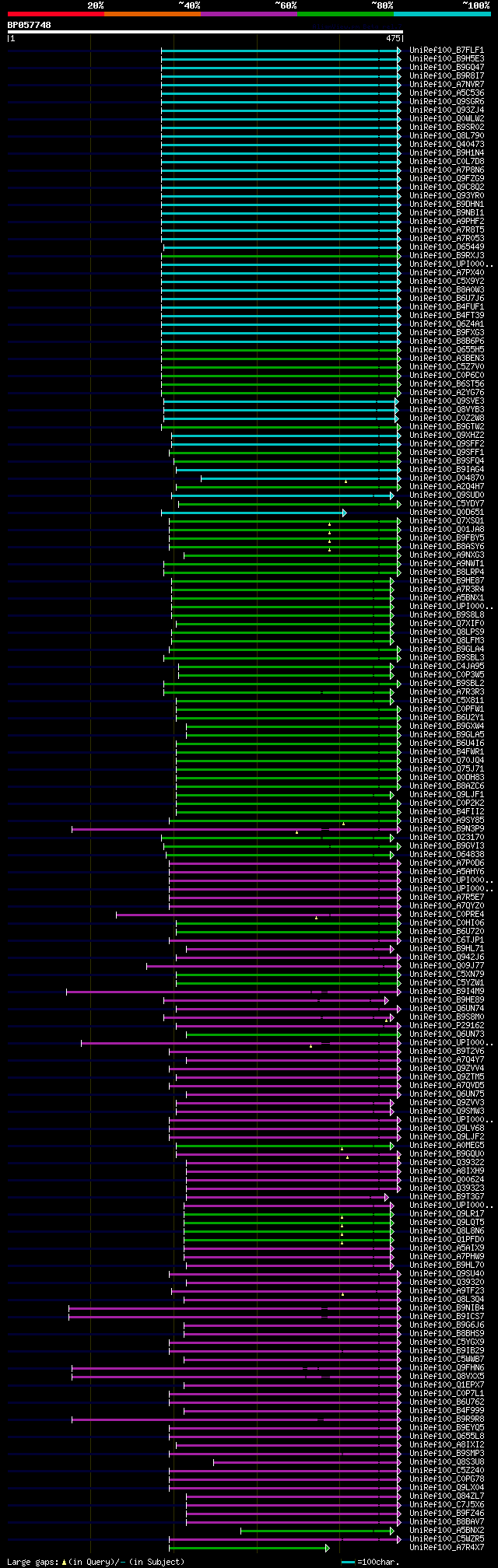Select hit label UniRef100_Q1PFD0
Image resolution: width=498 pixels, height=1568 pixels.
[447, 1239]
